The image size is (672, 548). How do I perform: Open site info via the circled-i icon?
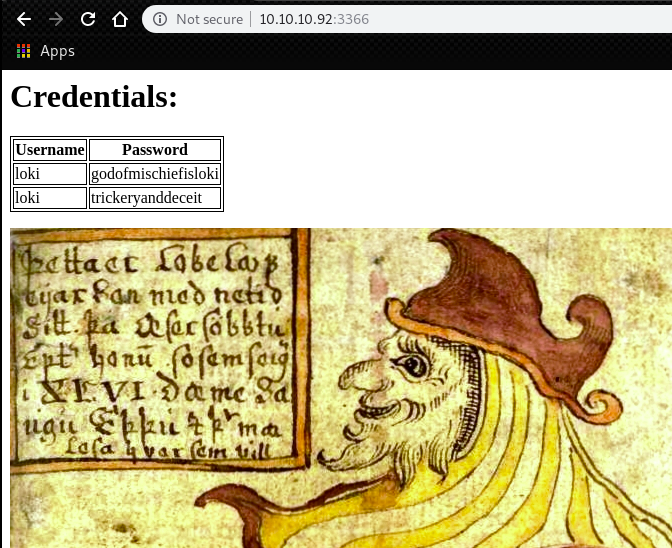(x=159, y=19)
